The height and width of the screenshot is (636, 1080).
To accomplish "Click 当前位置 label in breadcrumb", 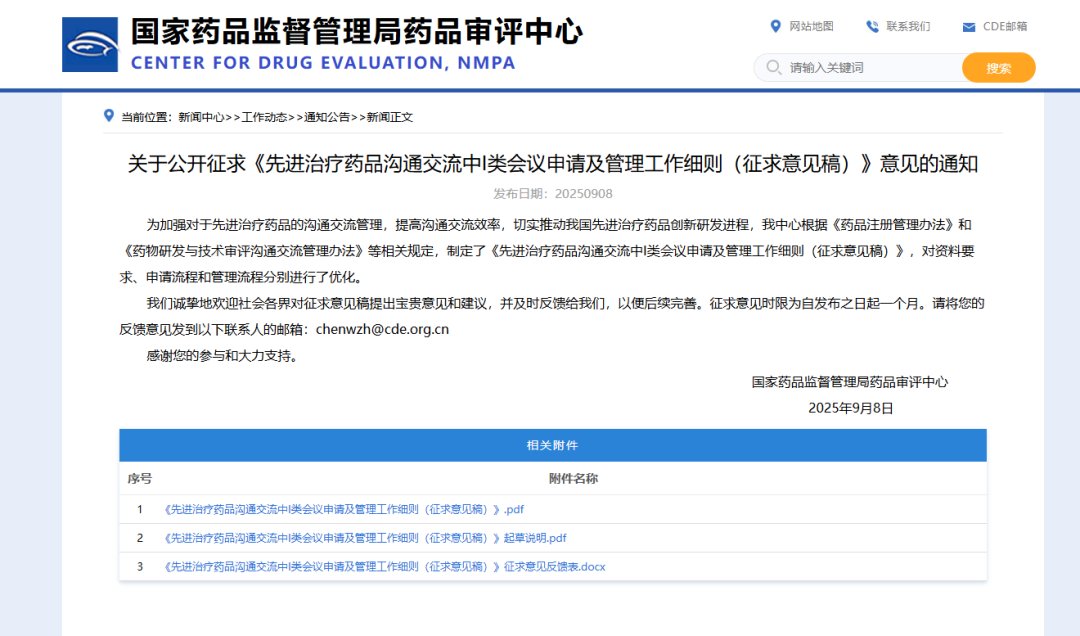I will [x=145, y=117].
